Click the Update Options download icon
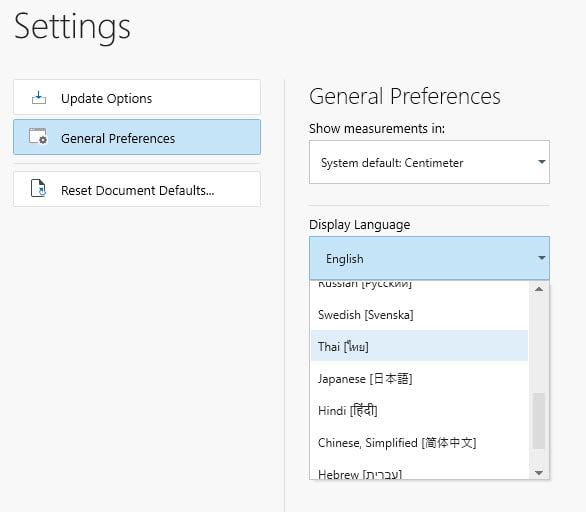This screenshot has width=586, height=512. coord(39,98)
